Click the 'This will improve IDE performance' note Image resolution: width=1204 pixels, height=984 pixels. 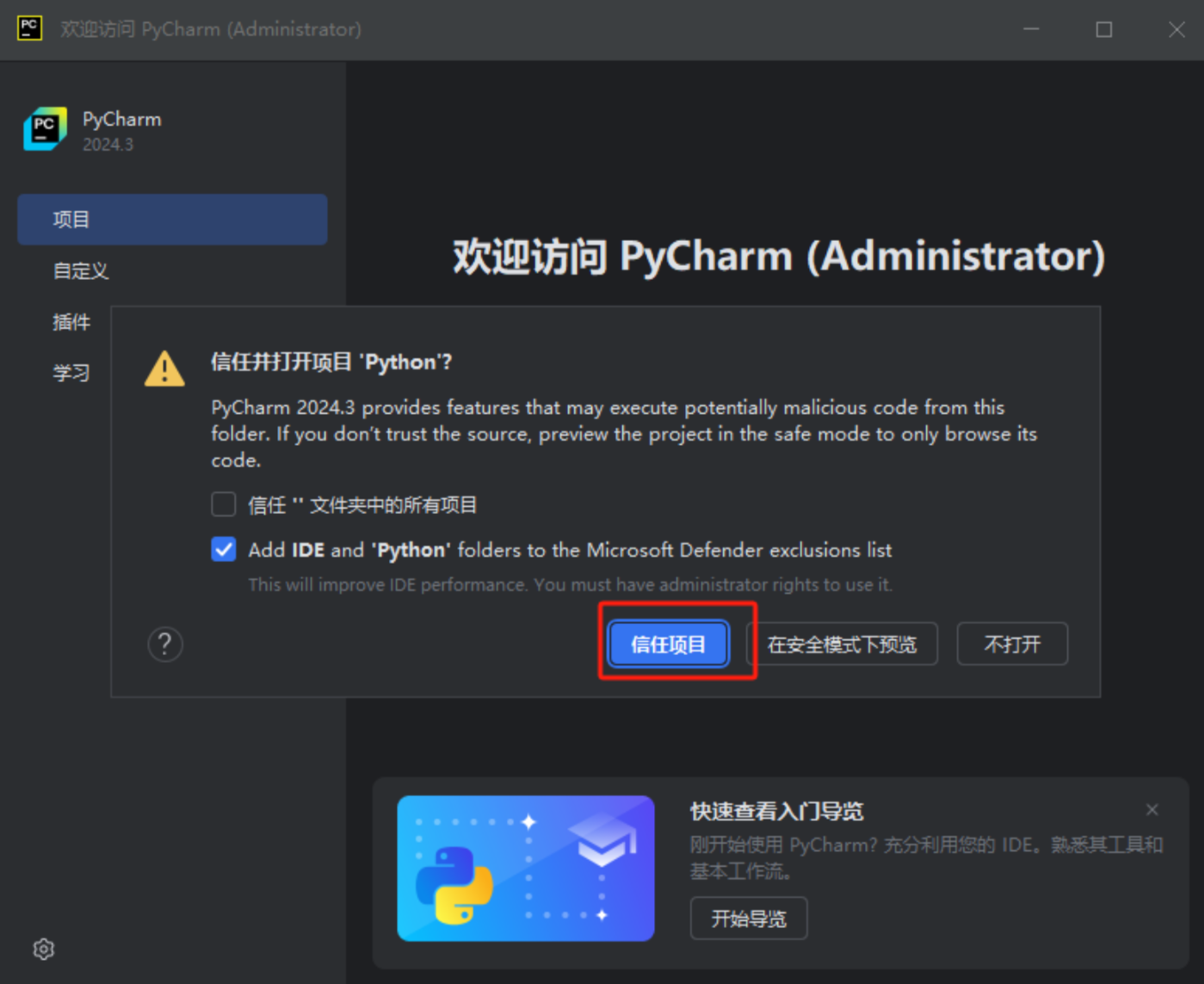pos(571,585)
